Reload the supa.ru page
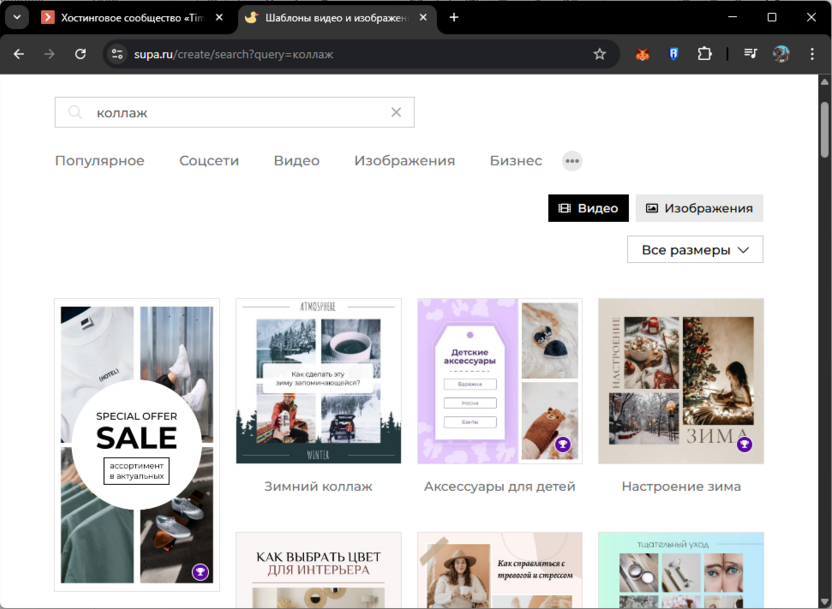The width and height of the screenshot is (832, 609). point(80,54)
